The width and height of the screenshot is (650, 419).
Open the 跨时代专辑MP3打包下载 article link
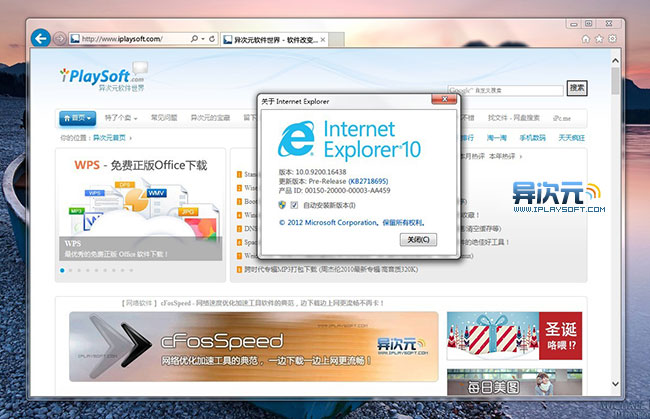331,269
